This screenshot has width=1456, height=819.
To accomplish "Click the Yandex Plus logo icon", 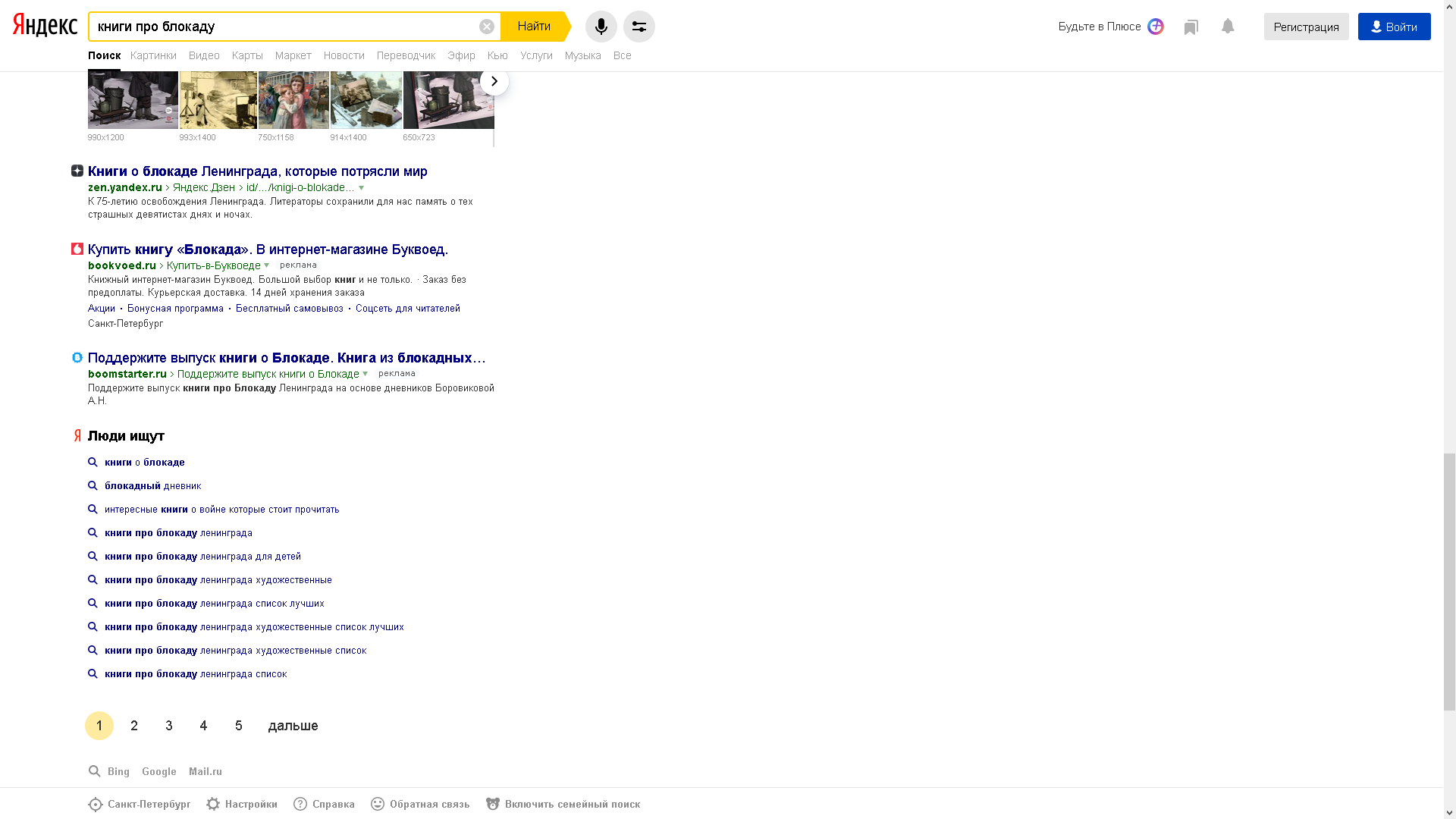I will (1156, 27).
